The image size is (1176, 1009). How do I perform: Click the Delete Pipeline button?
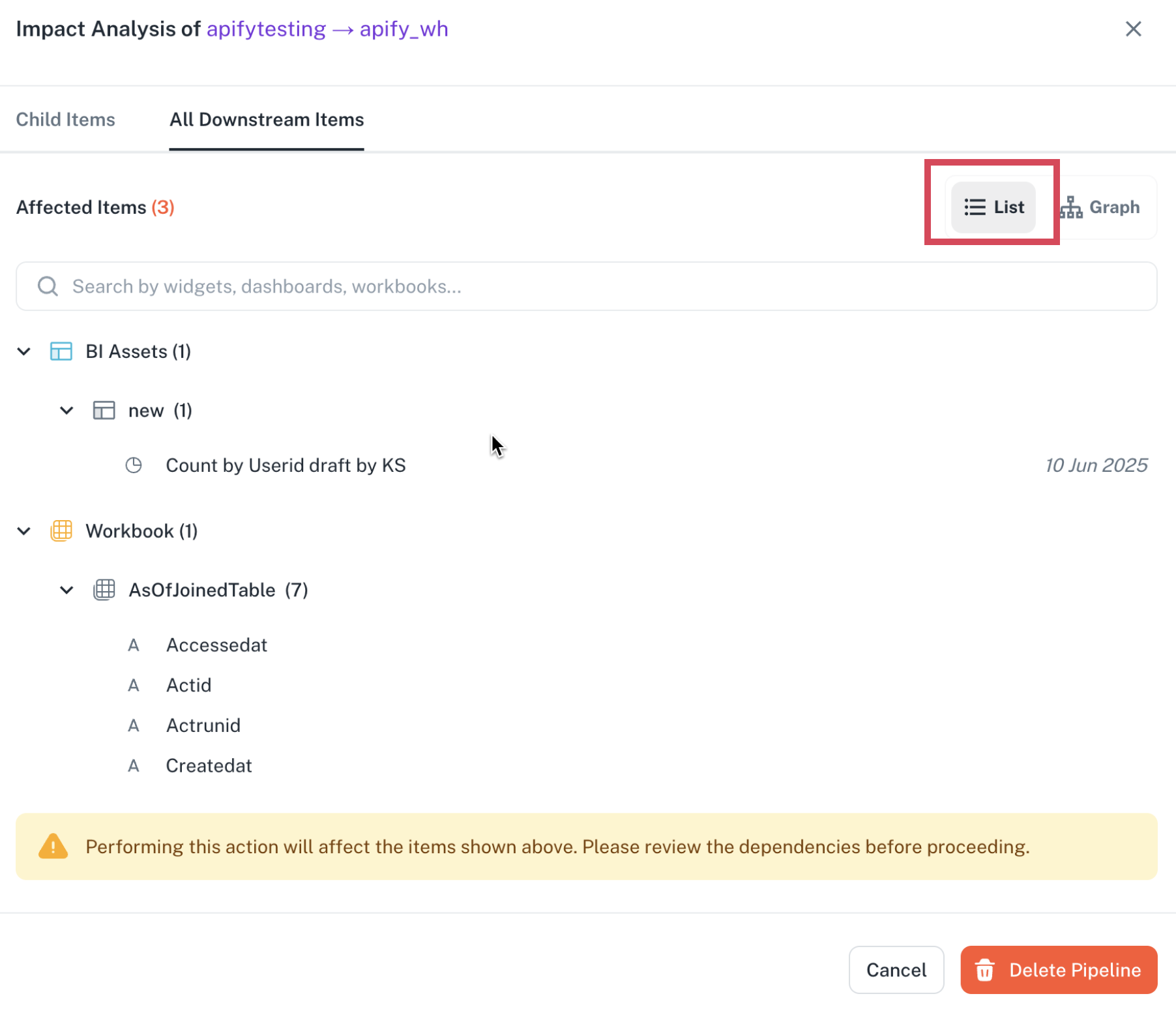tap(1059, 970)
